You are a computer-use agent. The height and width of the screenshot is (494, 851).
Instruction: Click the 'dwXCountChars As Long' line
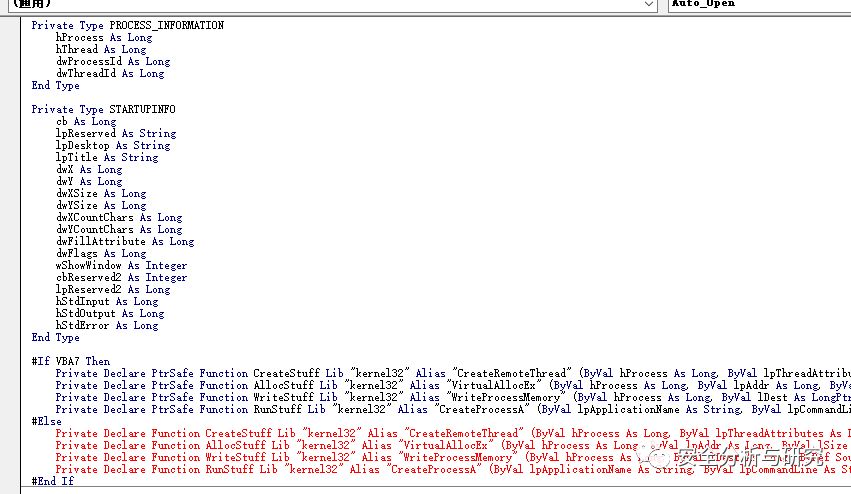pyautogui.click(x=119, y=217)
